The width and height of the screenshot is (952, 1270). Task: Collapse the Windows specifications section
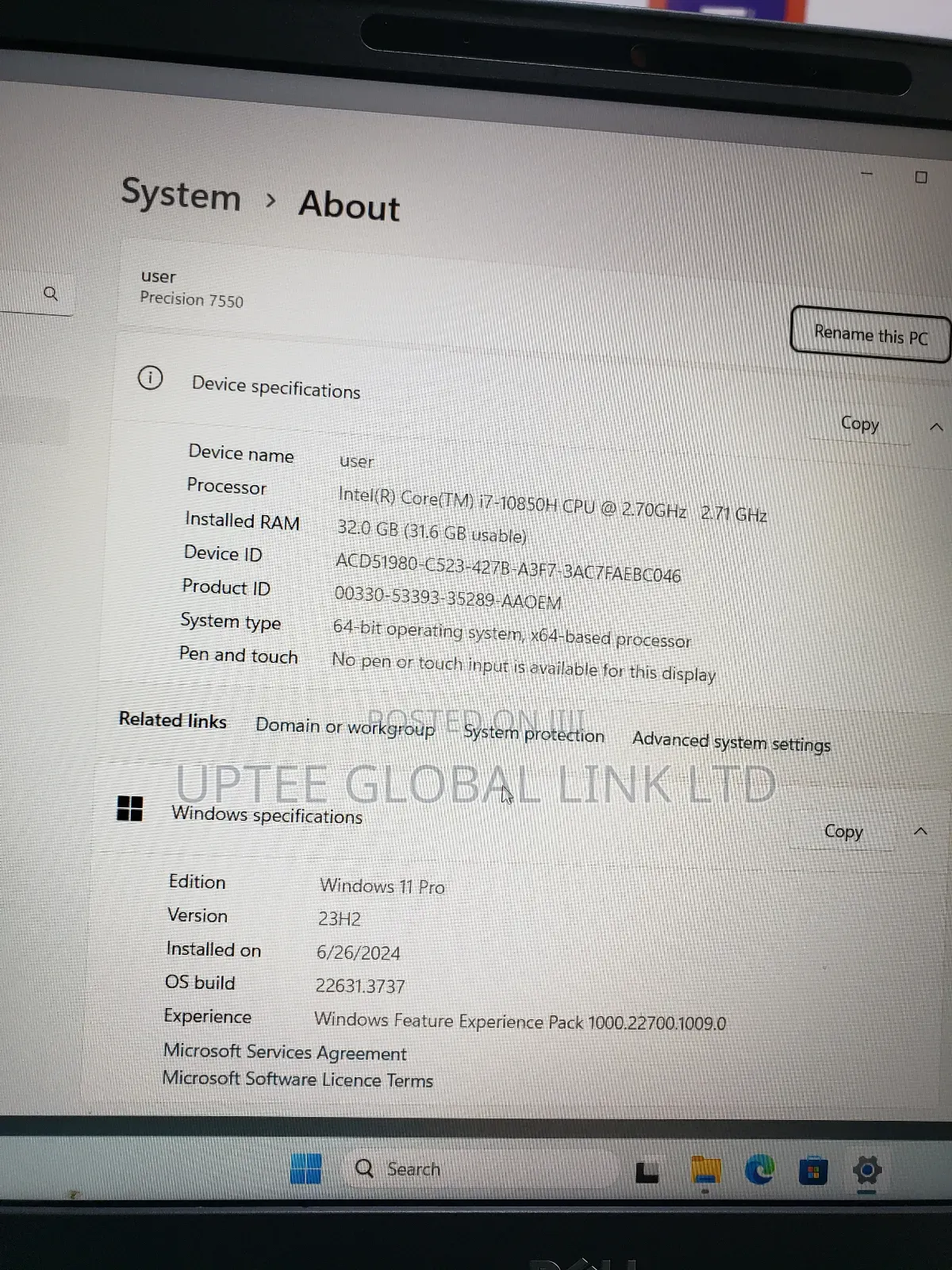(x=920, y=831)
